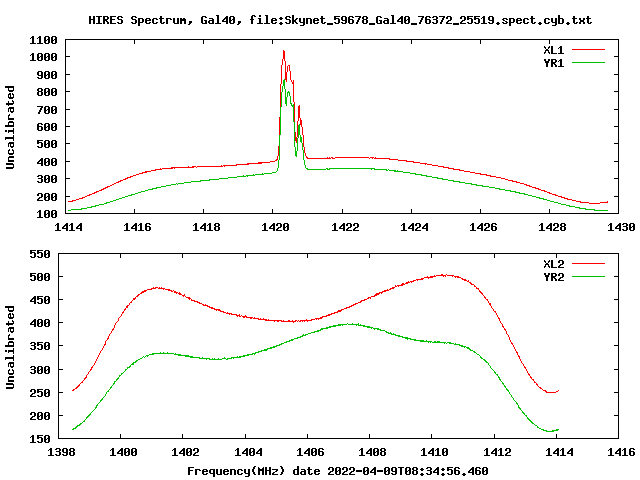The width and height of the screenshot is (640, 480).
Task: Click the 700 y-axis tick label
Action: coord(47,110)
